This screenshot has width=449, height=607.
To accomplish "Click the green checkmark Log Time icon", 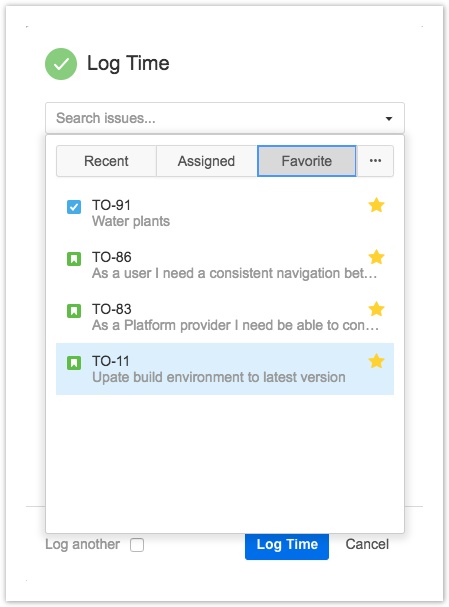I will click(61, 64).
